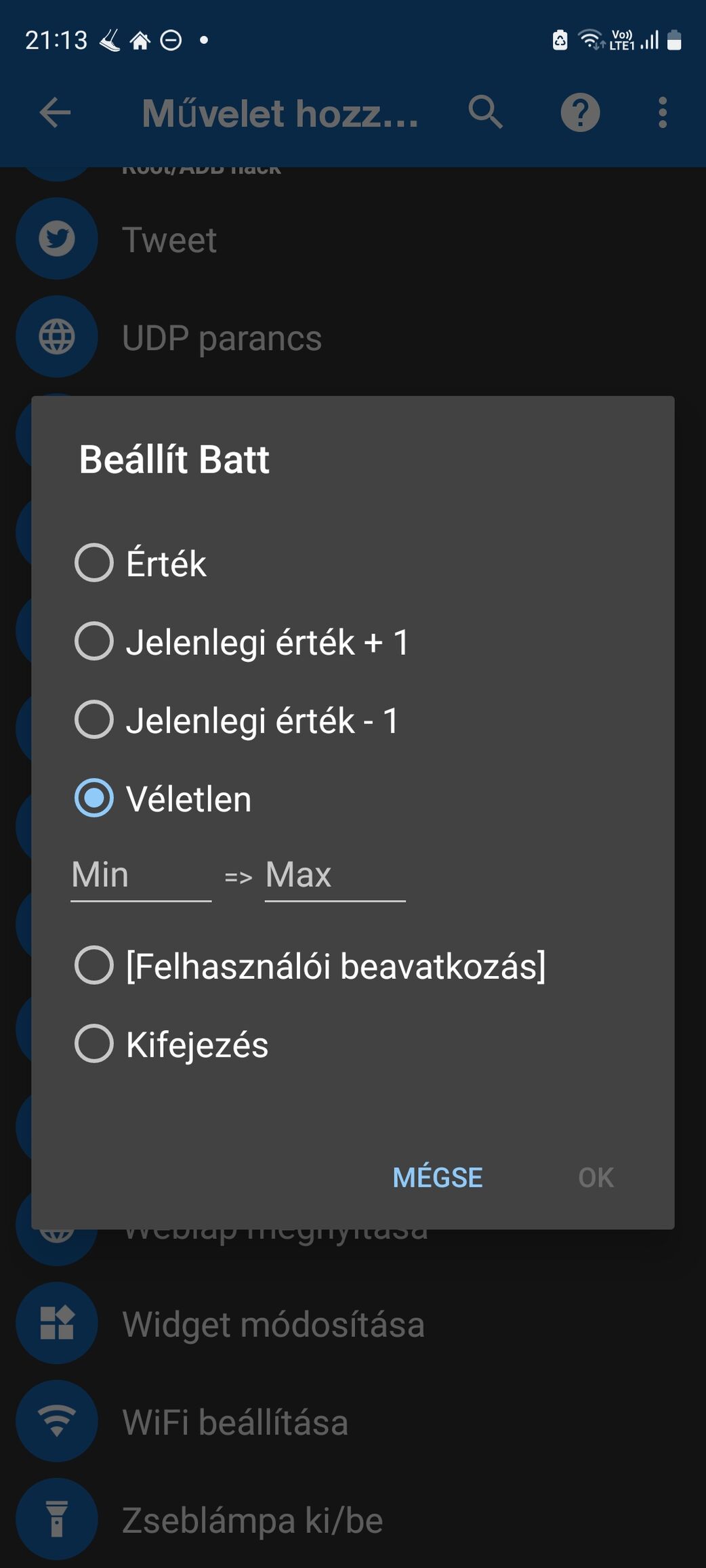Screen dimensions: 706x1568
Task: Select the Kifejezés radio option
Action: click(x=171, y=1043)
